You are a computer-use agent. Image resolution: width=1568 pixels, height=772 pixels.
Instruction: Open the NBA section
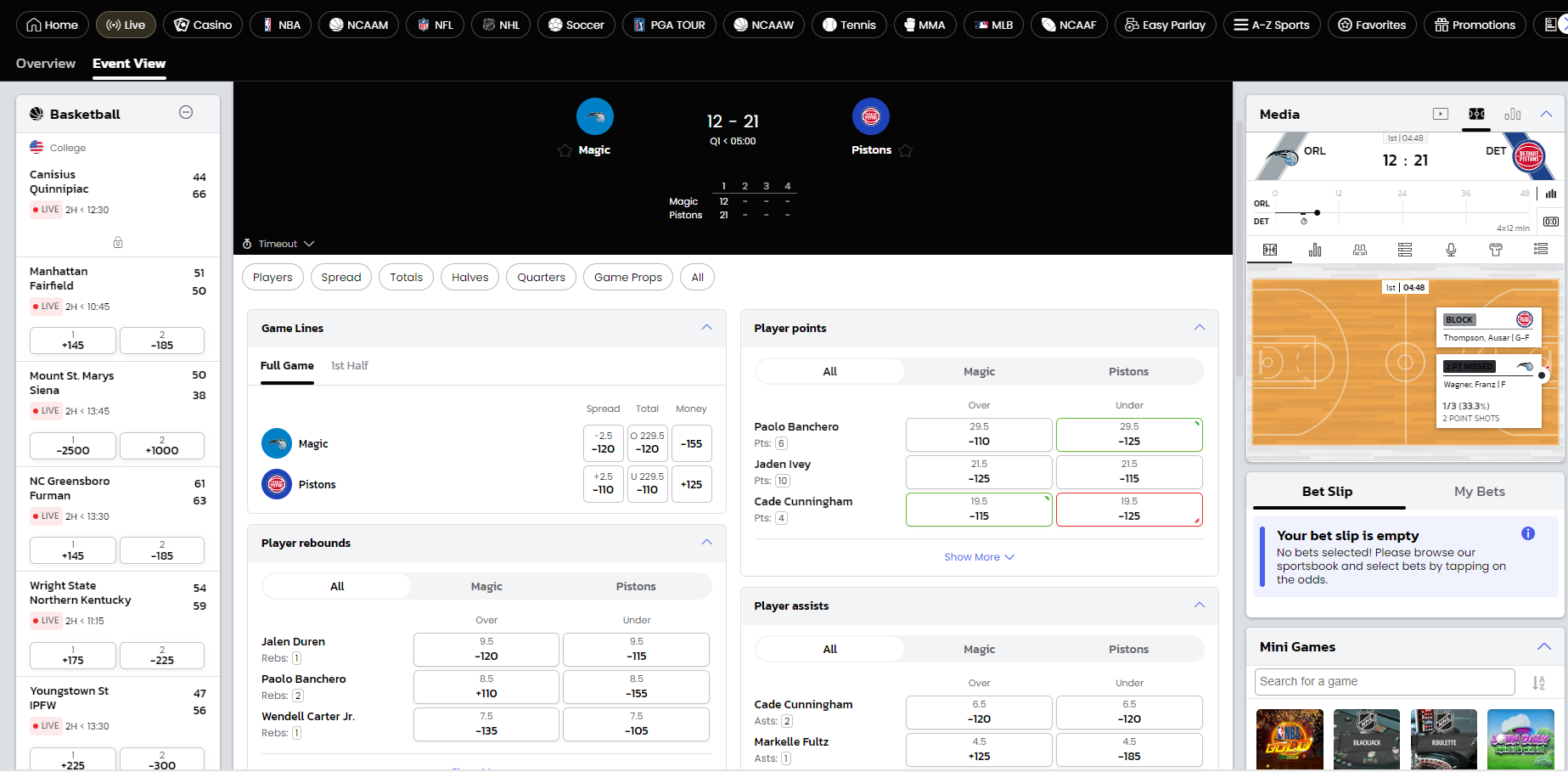(281, 25)
